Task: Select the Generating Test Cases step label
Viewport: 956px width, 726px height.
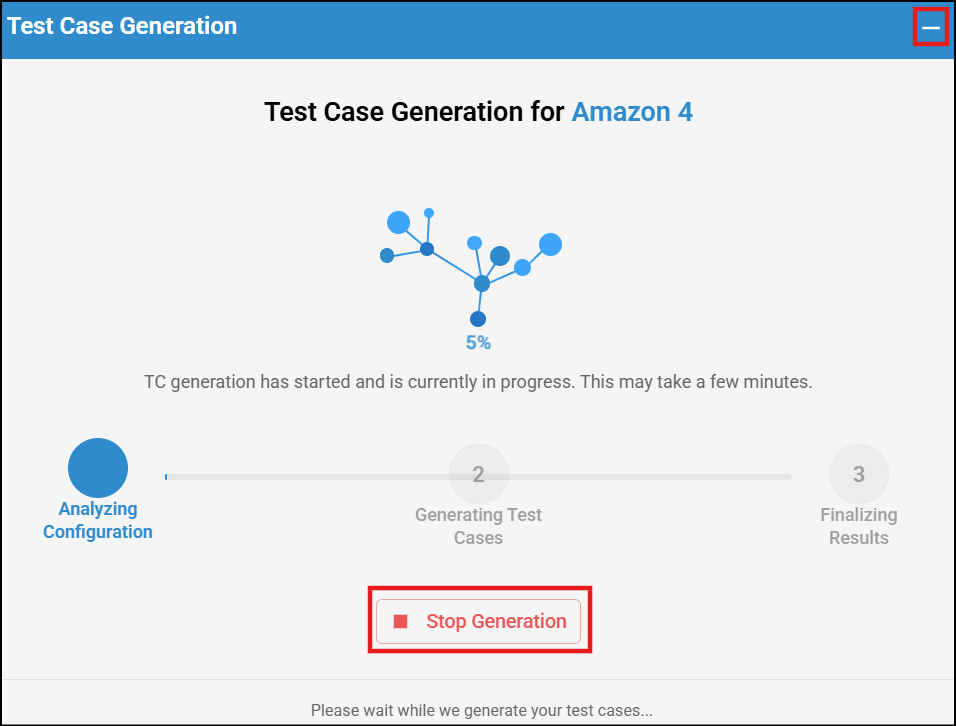Action: [478, 526]
